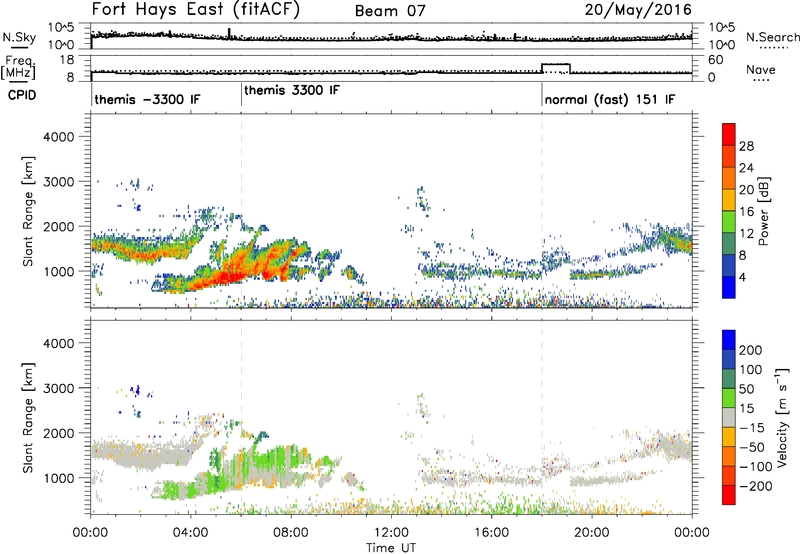This screenshot has height=554, width=800.
Task: Click the '3000' tick on the velocity panel axis
Action: pyautogui.click(x=59, y=388)
